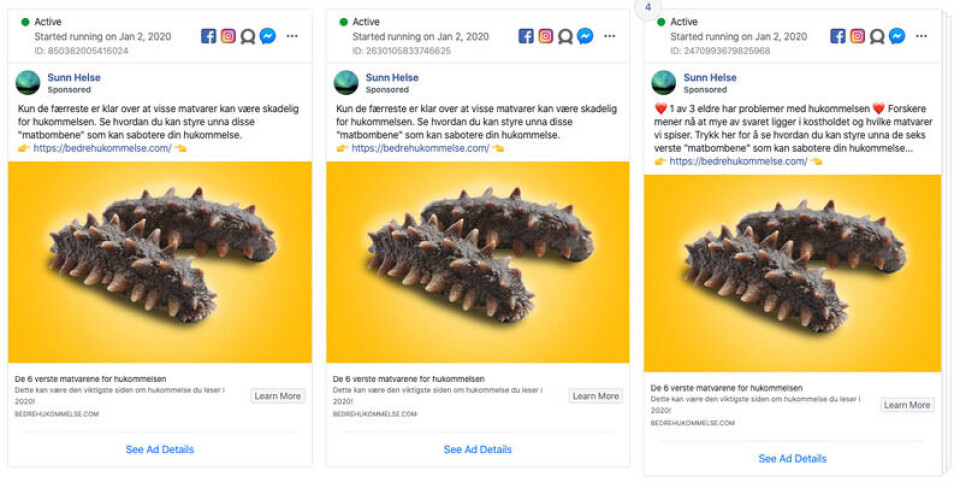Open See Ad Details for the first ad
Image resolution: width=960 pixels, height=488 pixels.
[x=160, y=450]
